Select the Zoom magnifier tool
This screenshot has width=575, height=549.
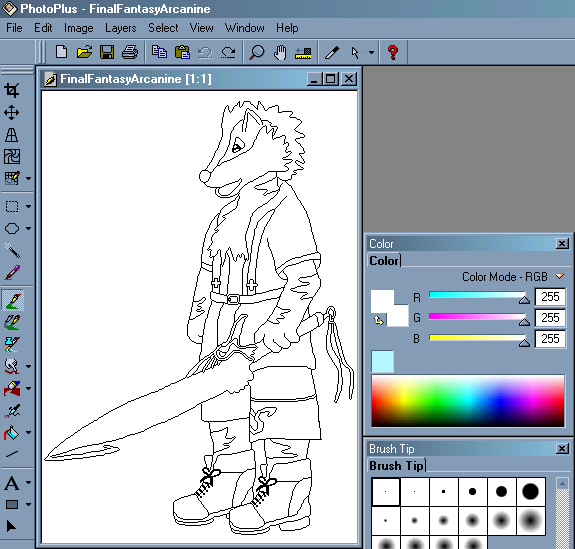[256, 52]
